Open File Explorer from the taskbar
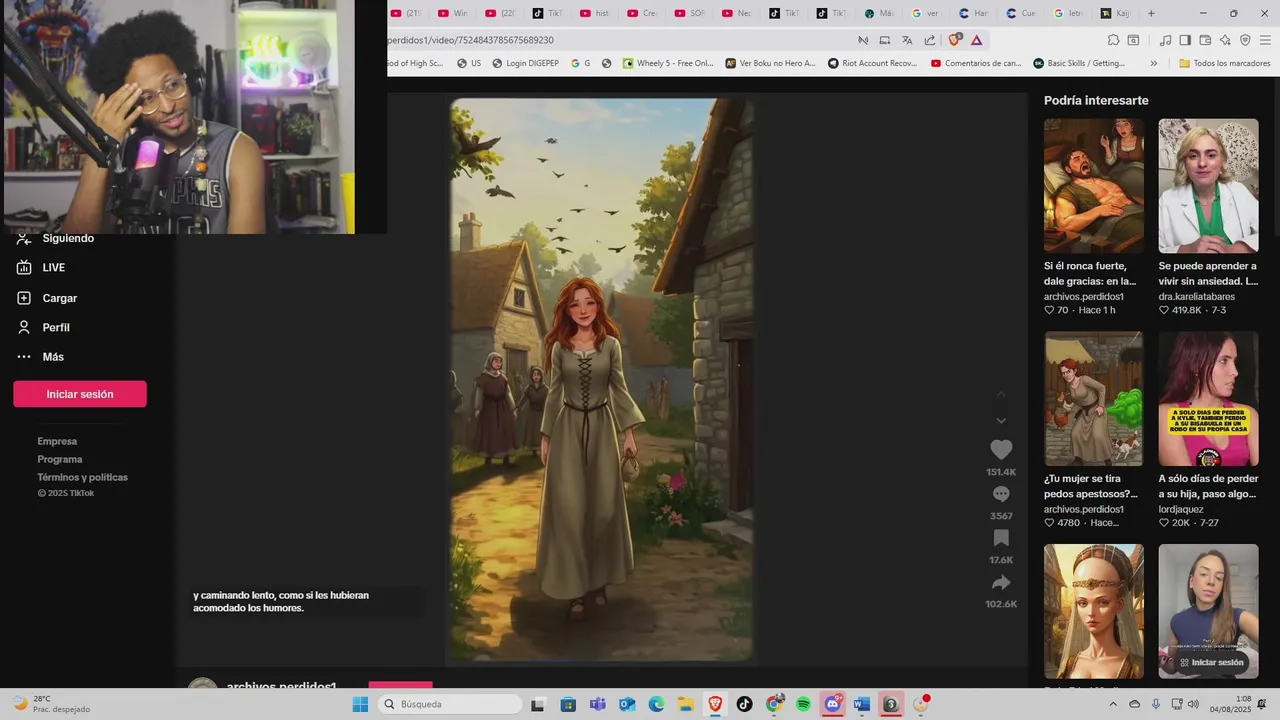The width and height of the screenshot is (1280, 720). pos(685,704)
